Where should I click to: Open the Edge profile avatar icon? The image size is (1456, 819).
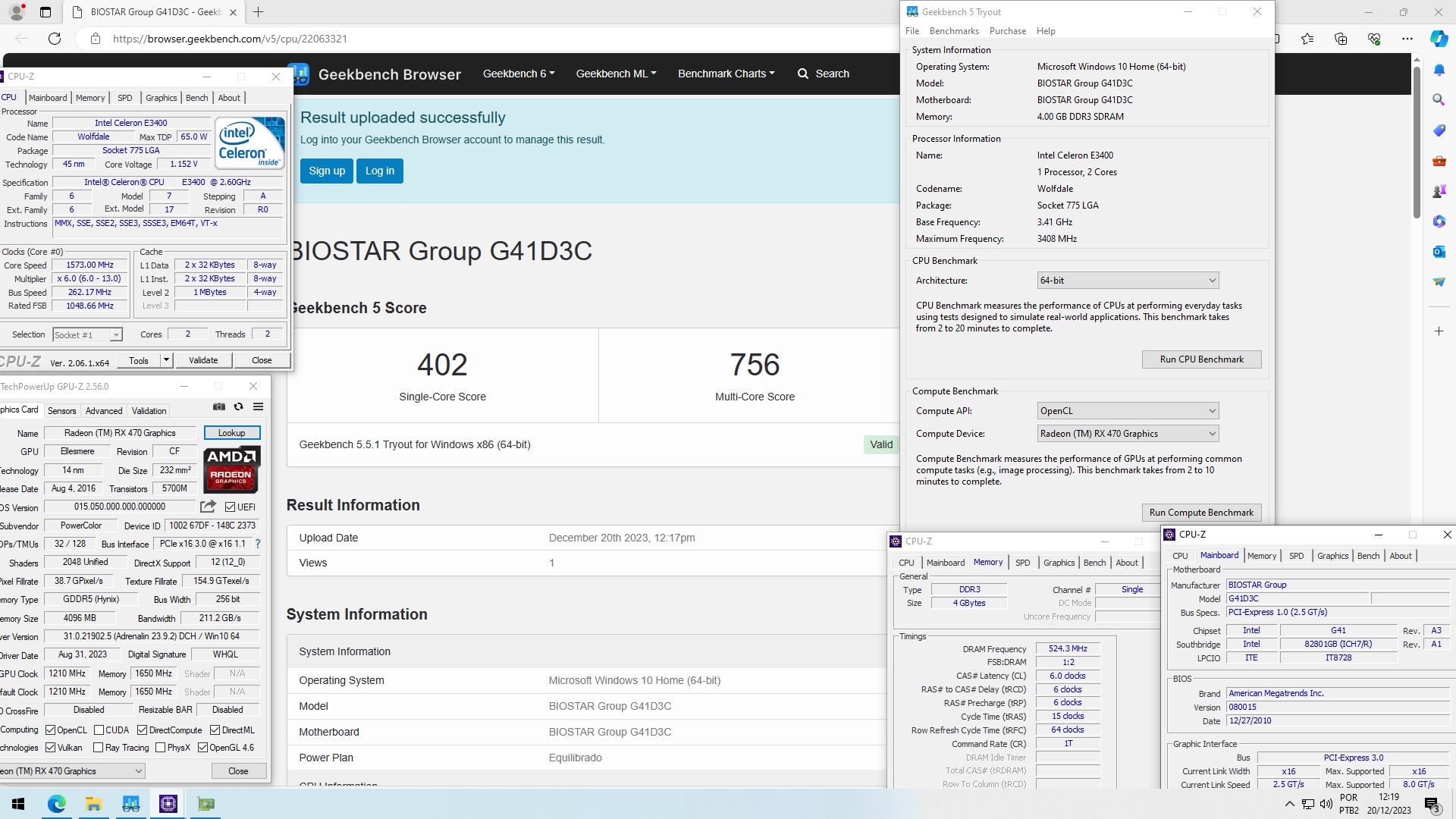point(17,12)
